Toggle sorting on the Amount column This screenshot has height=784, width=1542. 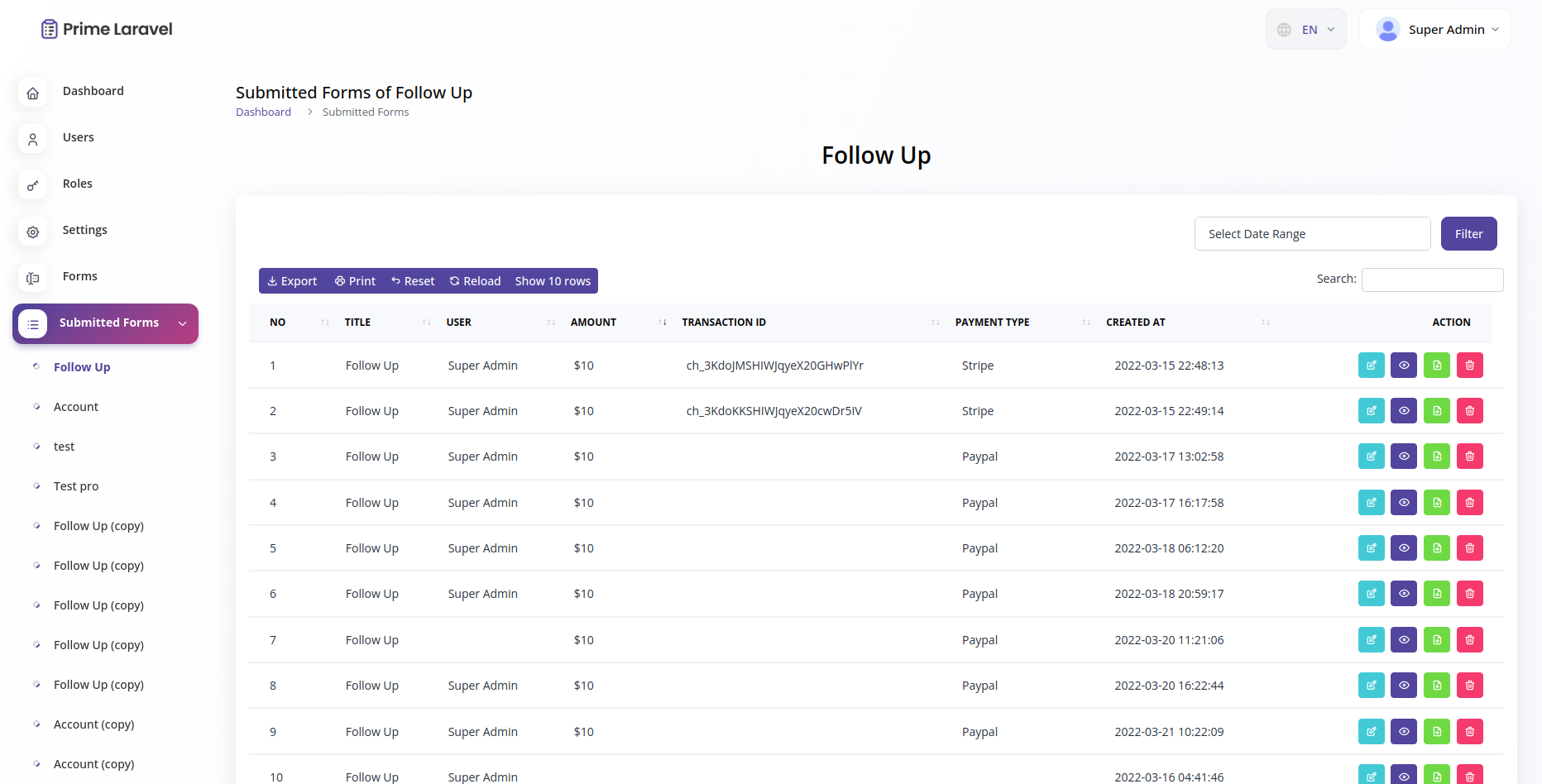(663, 322)
